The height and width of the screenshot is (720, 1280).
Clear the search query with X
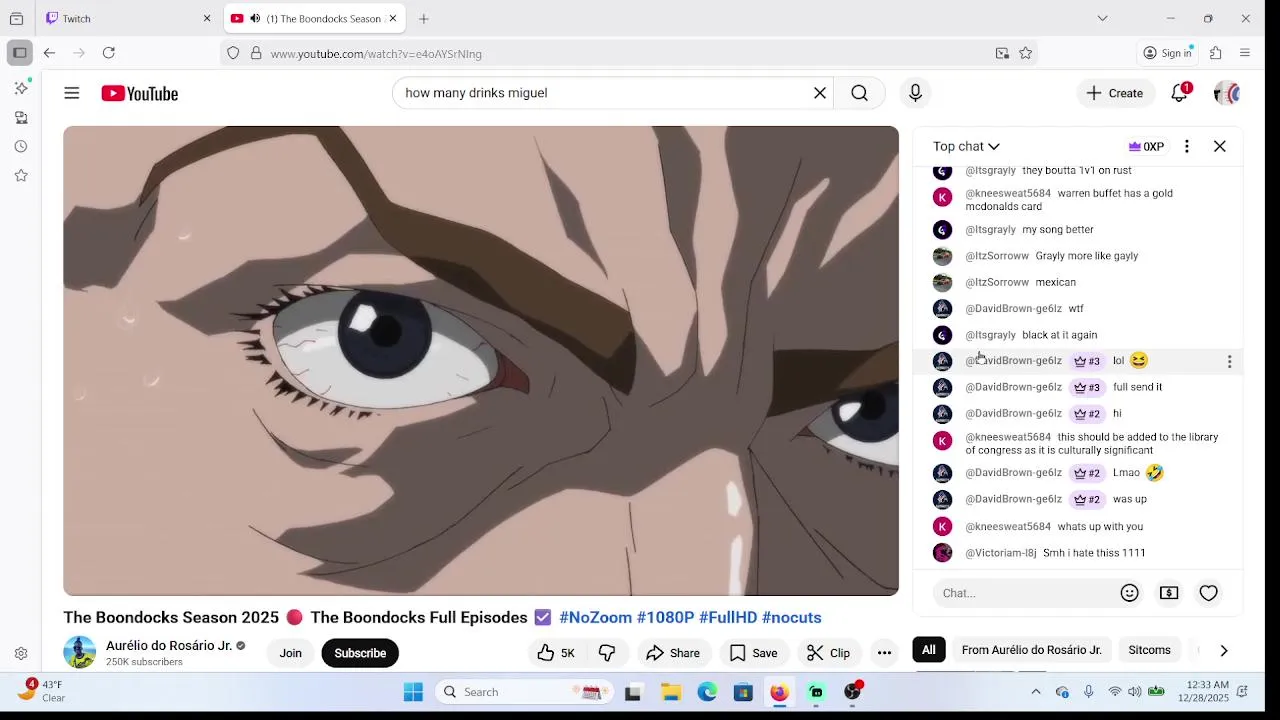click(x=820, y=93)
